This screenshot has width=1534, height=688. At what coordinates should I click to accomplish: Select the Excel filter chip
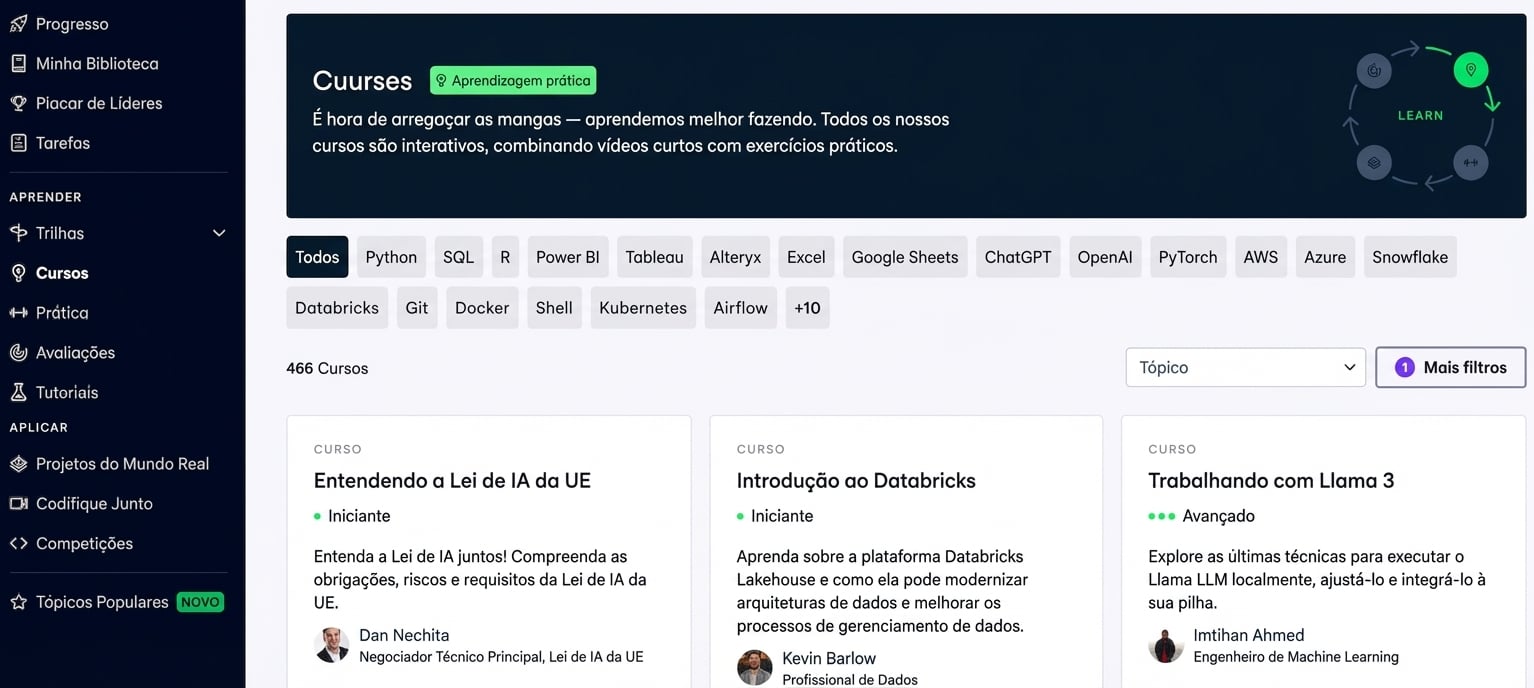806,257
